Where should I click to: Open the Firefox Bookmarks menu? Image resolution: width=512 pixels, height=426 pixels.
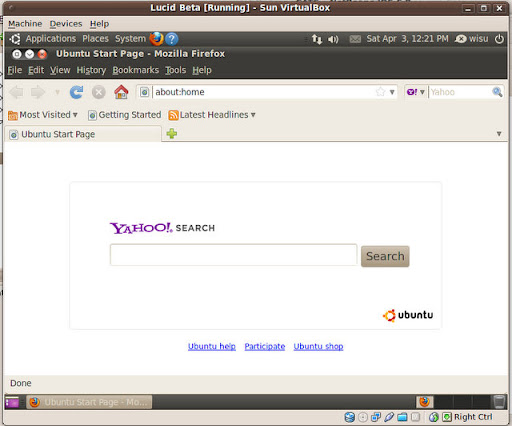coord(136,70)
